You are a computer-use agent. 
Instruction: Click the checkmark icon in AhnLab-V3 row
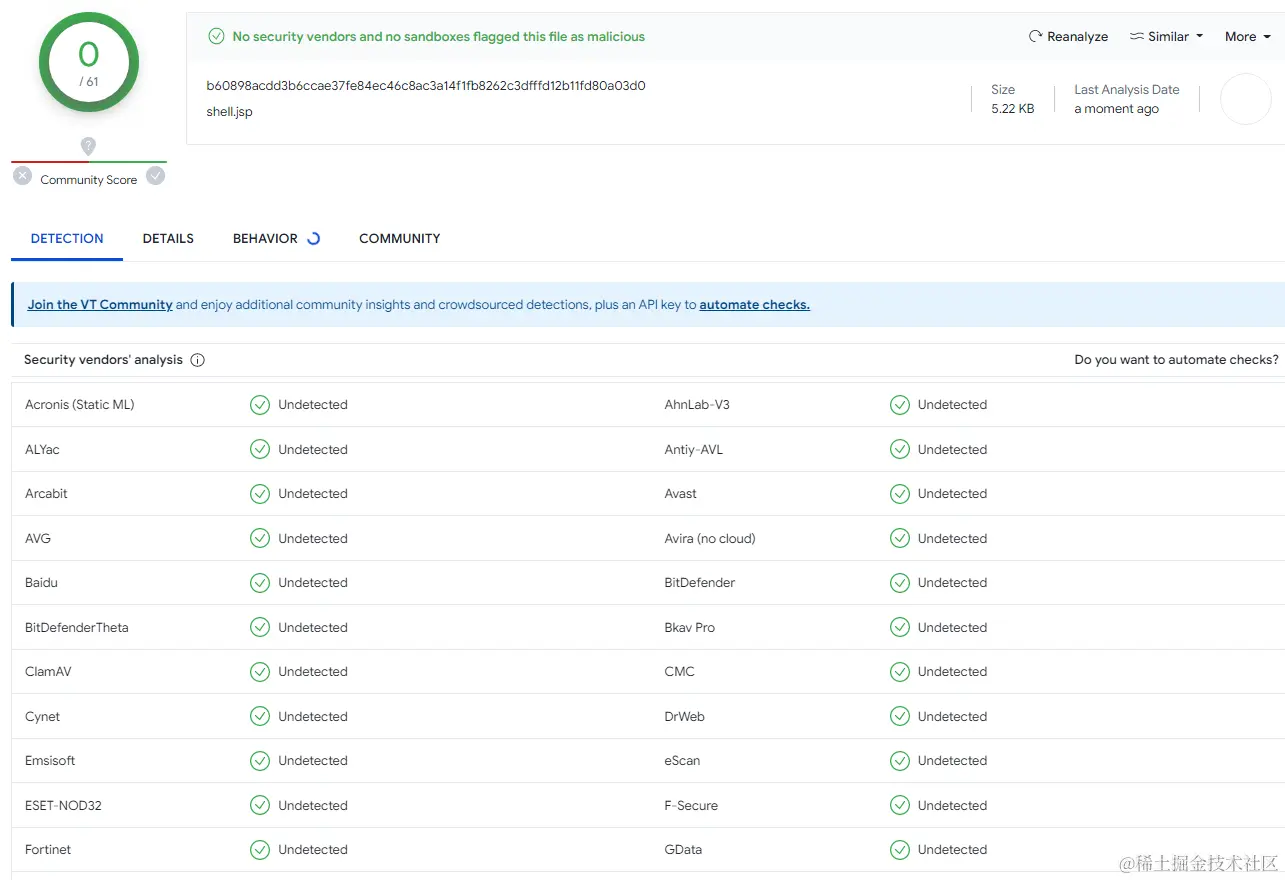coord(900,405)
